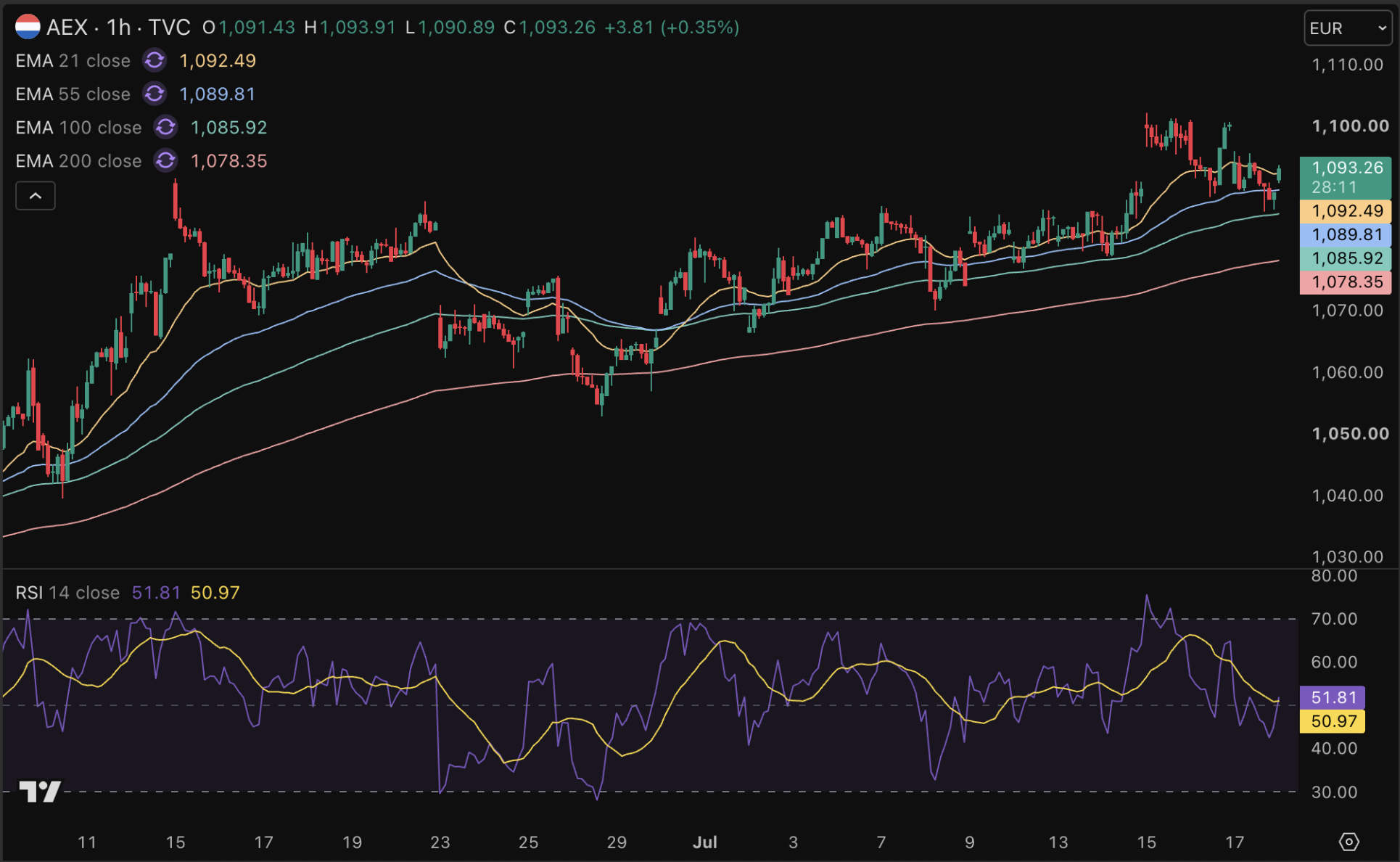Click the Jul label on time axis
The height and width of the screenshot is (862, 1400).
click(x=705, y=842)
